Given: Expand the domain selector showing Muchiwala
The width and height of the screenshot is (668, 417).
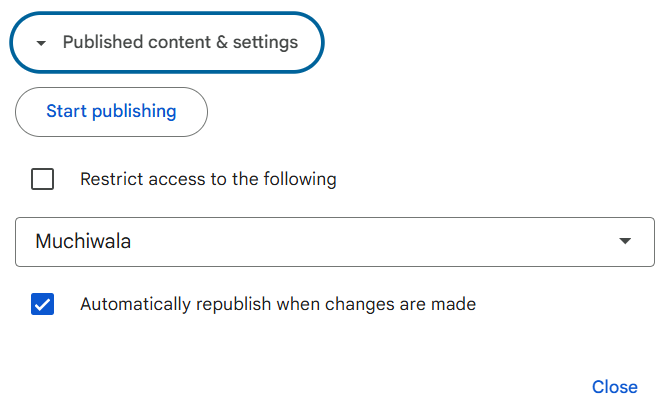Looking at the screenshot, I should [334, 242].
